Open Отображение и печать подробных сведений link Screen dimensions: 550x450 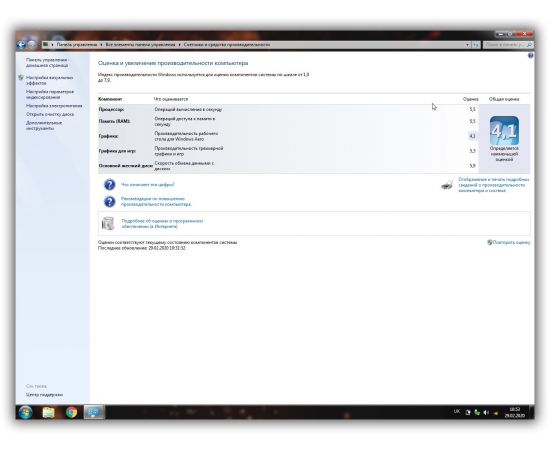point(494,185)
